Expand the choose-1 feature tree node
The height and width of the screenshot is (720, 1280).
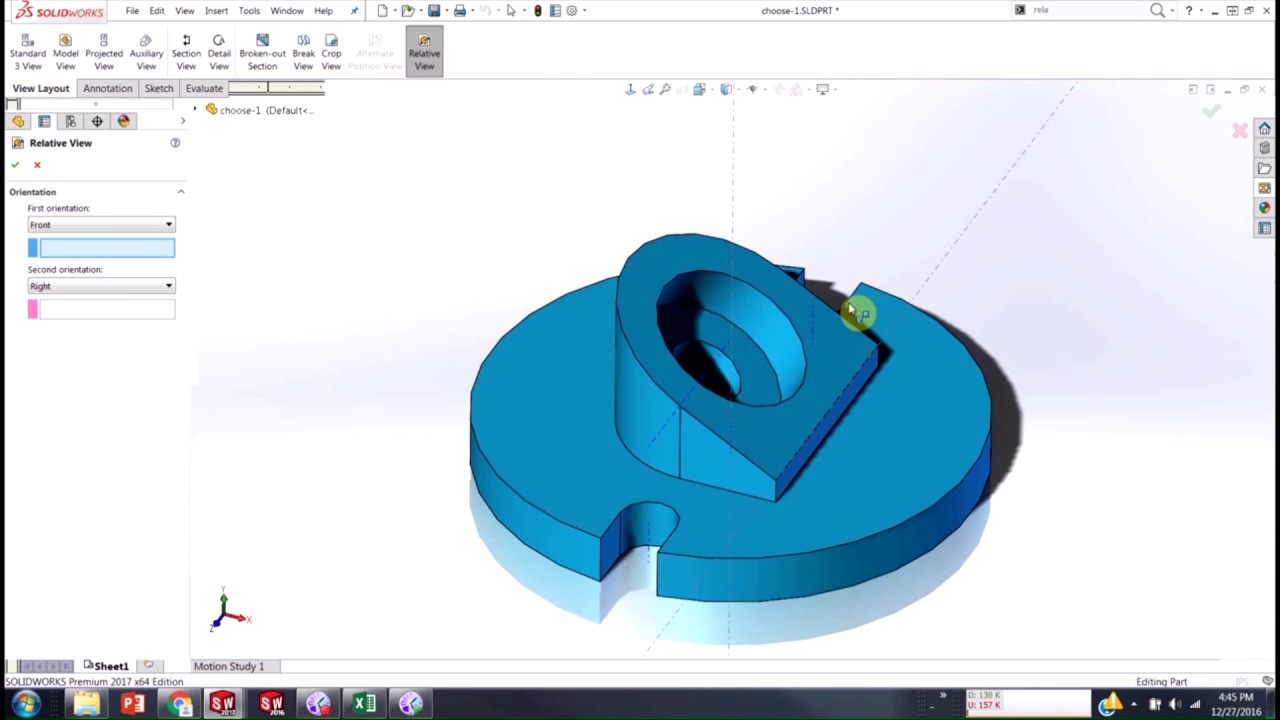tap(195, 109)
